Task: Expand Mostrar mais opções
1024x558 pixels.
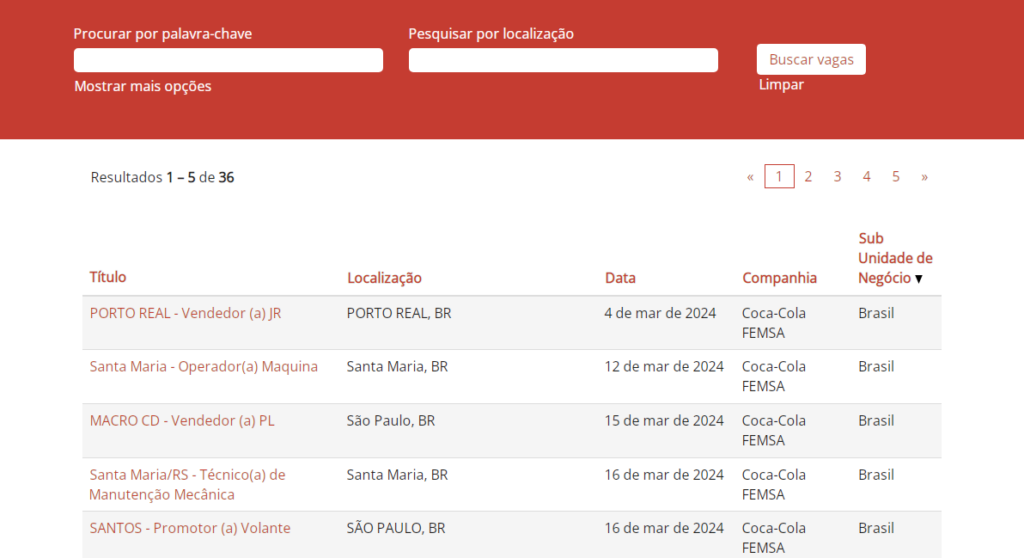Action: click(142, 86)
